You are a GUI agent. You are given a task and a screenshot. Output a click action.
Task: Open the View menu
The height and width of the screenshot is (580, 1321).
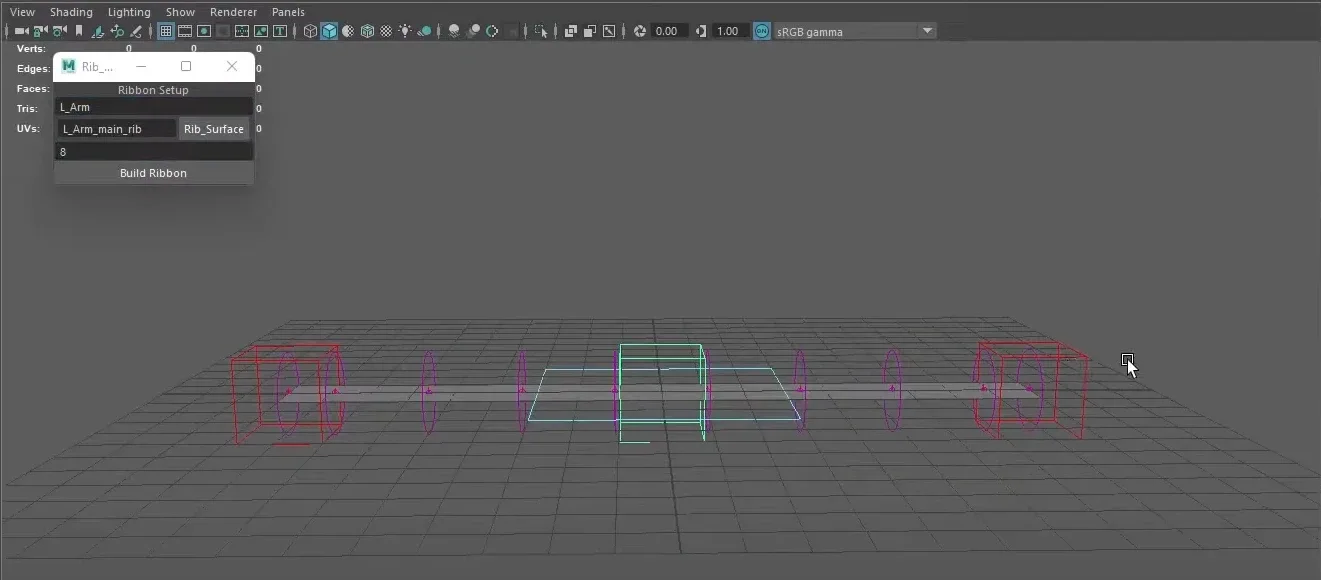point(22,12)
